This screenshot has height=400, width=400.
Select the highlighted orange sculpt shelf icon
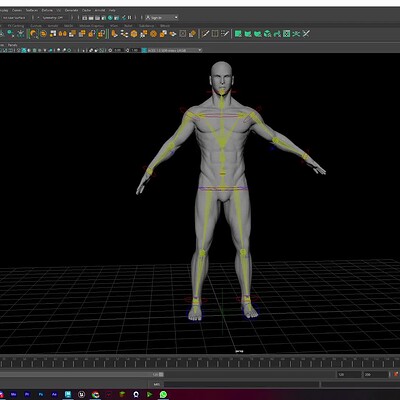[33, 34]
